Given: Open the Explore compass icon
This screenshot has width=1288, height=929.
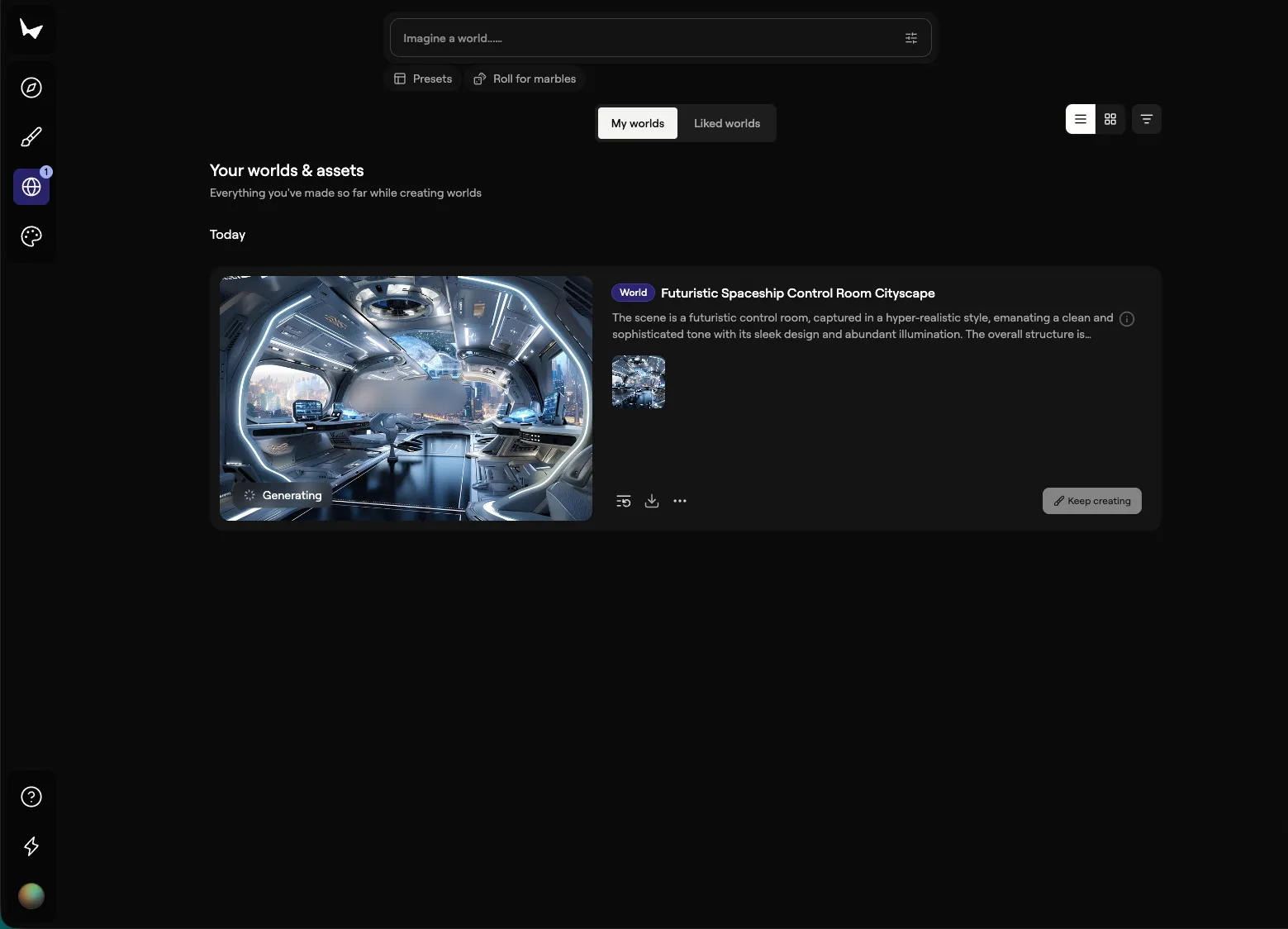Looking at the screenshot, I should coord(31,88).
